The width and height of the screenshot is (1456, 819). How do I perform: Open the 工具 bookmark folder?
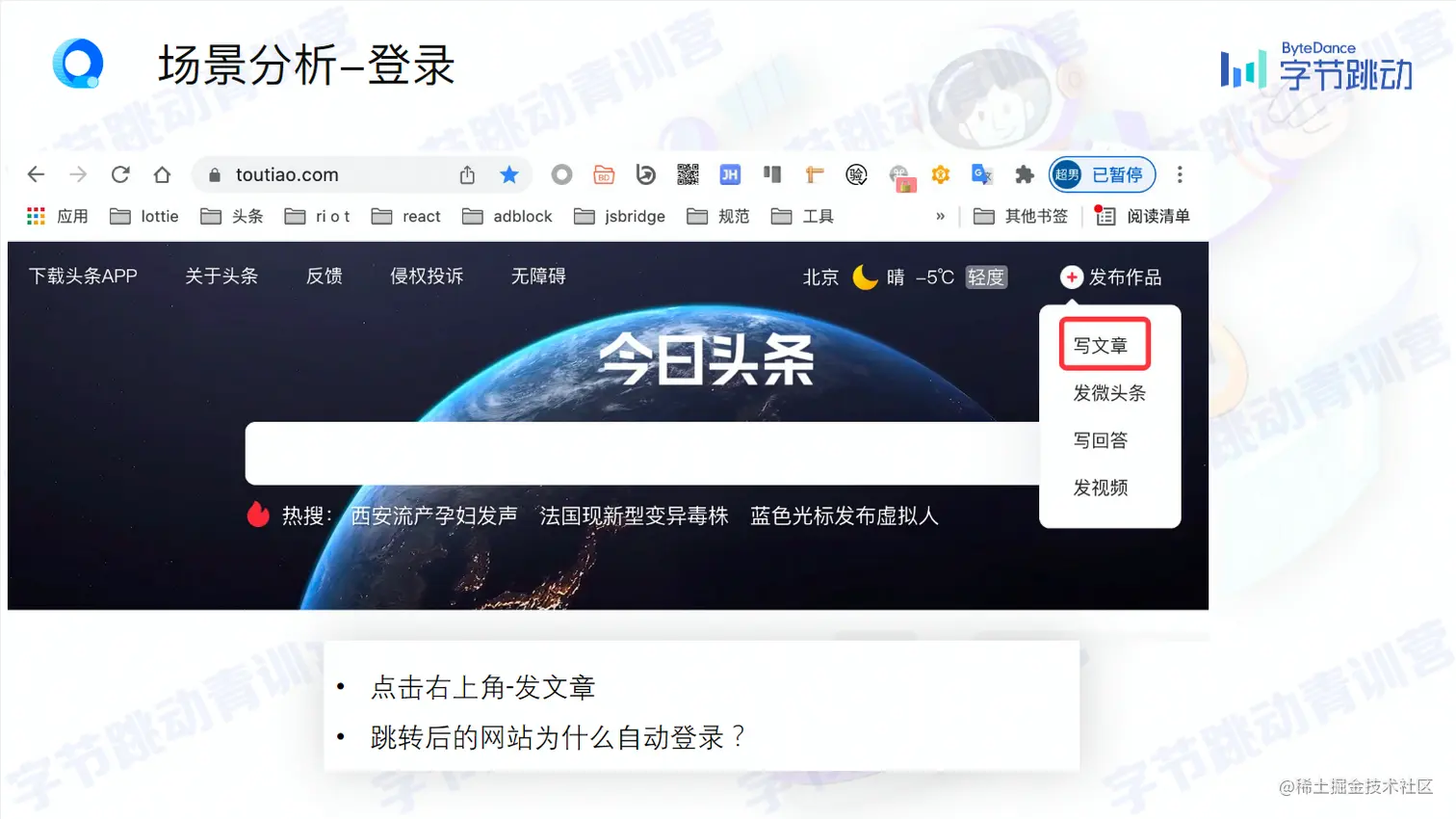click(803, 216)
